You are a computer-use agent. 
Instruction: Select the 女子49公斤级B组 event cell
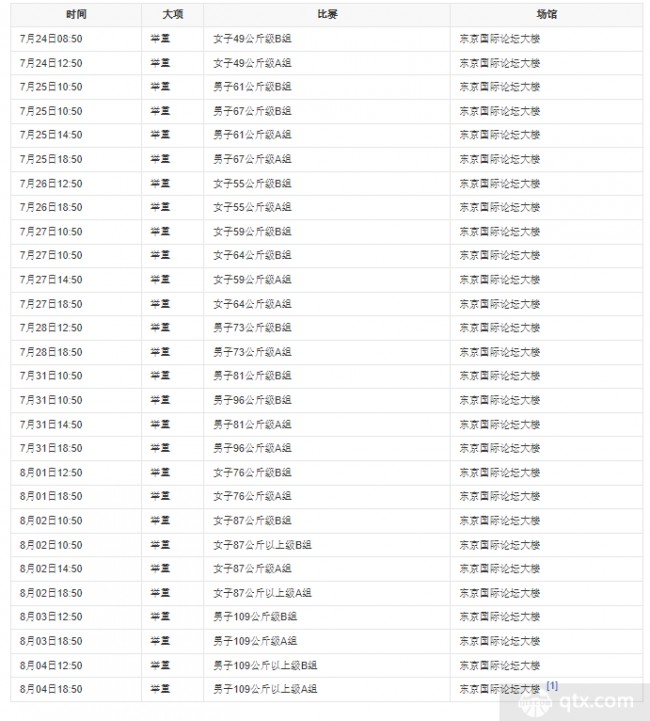[x=327, y=39]
